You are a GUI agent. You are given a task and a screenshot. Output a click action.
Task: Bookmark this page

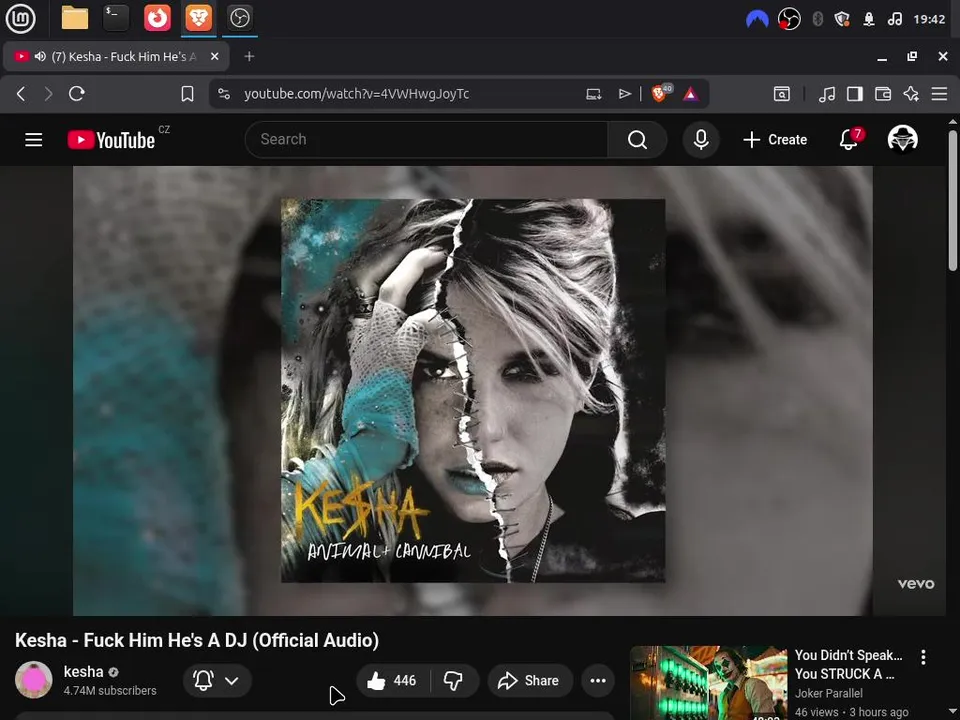tap(187, 94)
